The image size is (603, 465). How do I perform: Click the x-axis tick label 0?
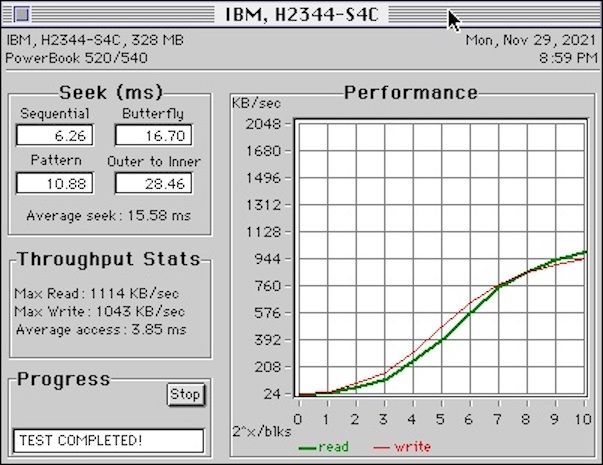pyautogui.click(x=298, y=419)
